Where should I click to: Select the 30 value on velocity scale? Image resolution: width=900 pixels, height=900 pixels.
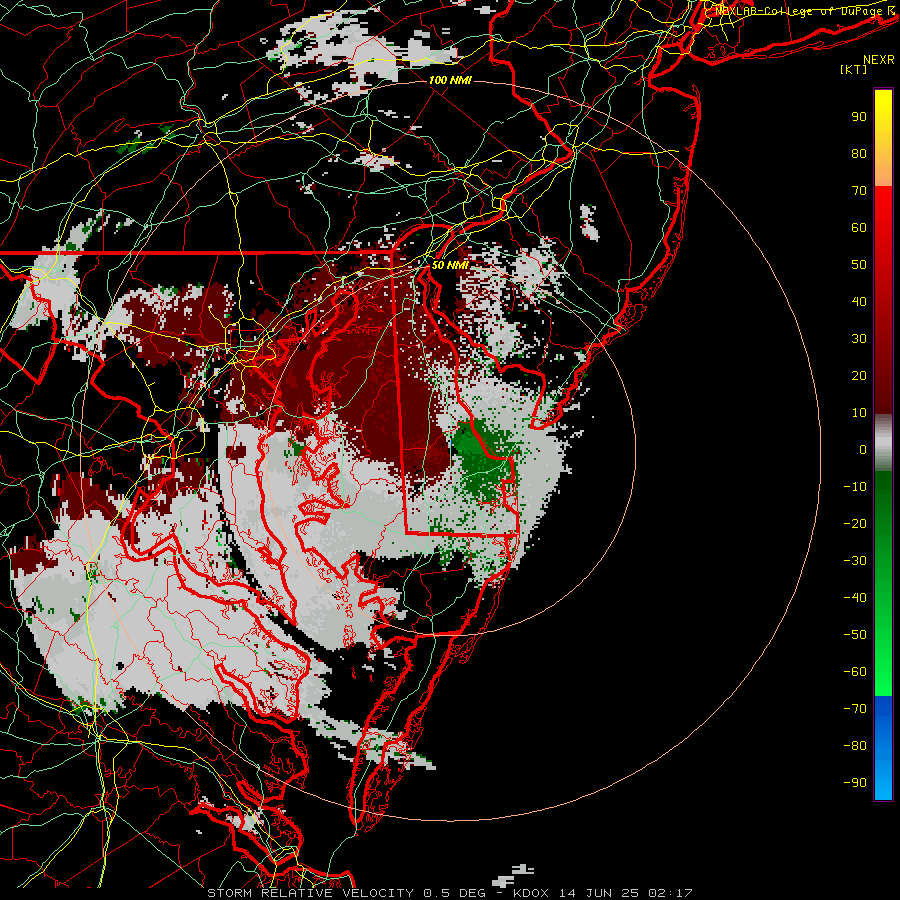(859, 339)
